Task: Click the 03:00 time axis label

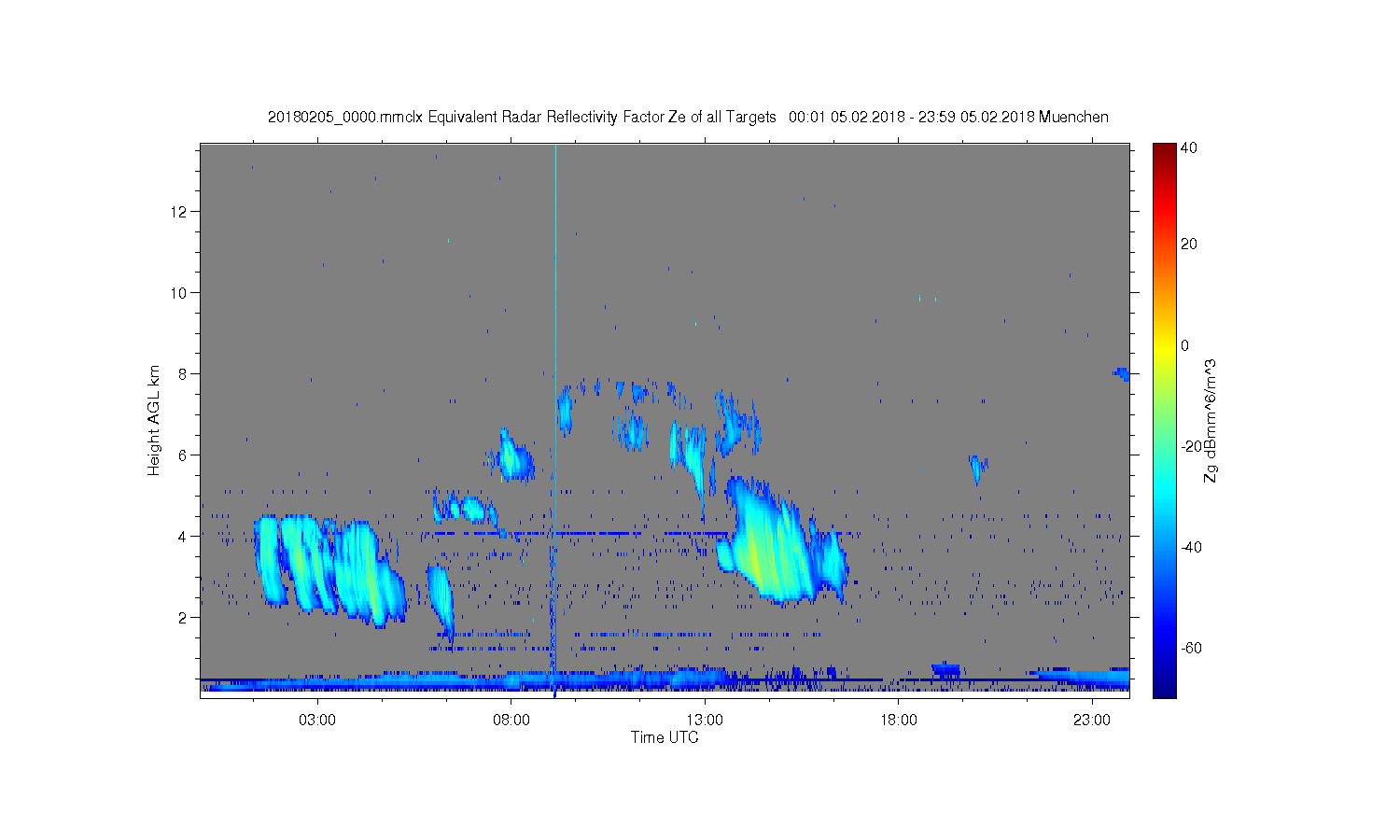Action: (317, 721)
